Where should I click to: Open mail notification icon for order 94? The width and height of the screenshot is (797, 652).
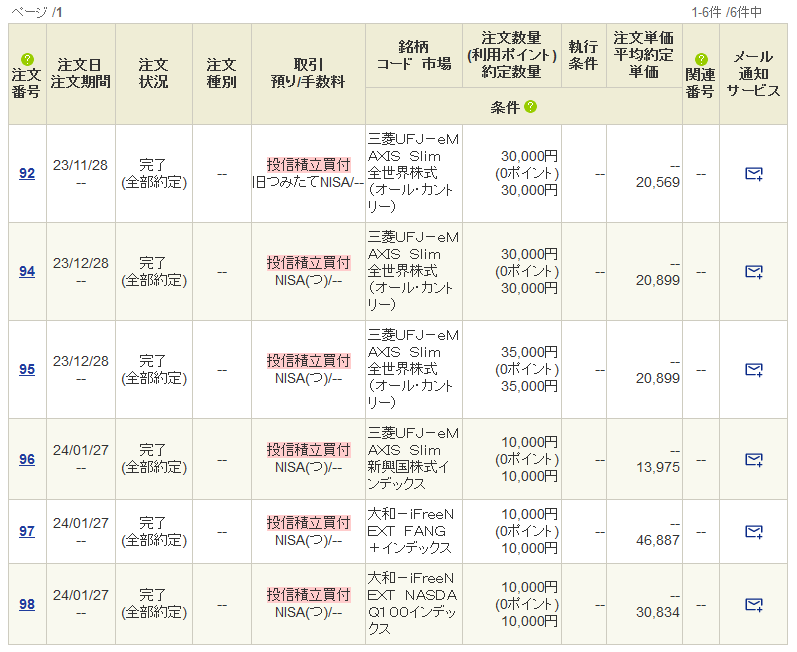753,272
